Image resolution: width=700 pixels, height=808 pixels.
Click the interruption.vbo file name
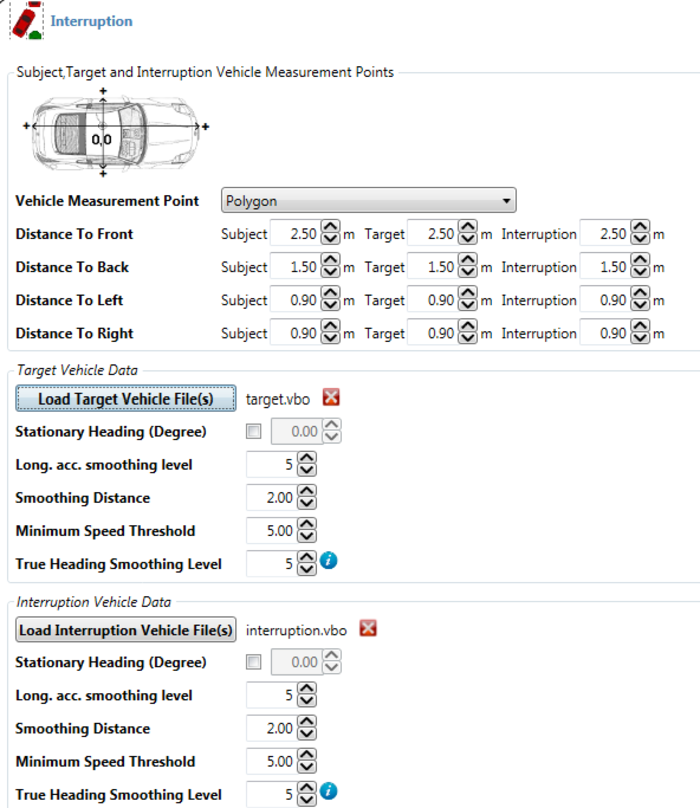pos(296,630)
